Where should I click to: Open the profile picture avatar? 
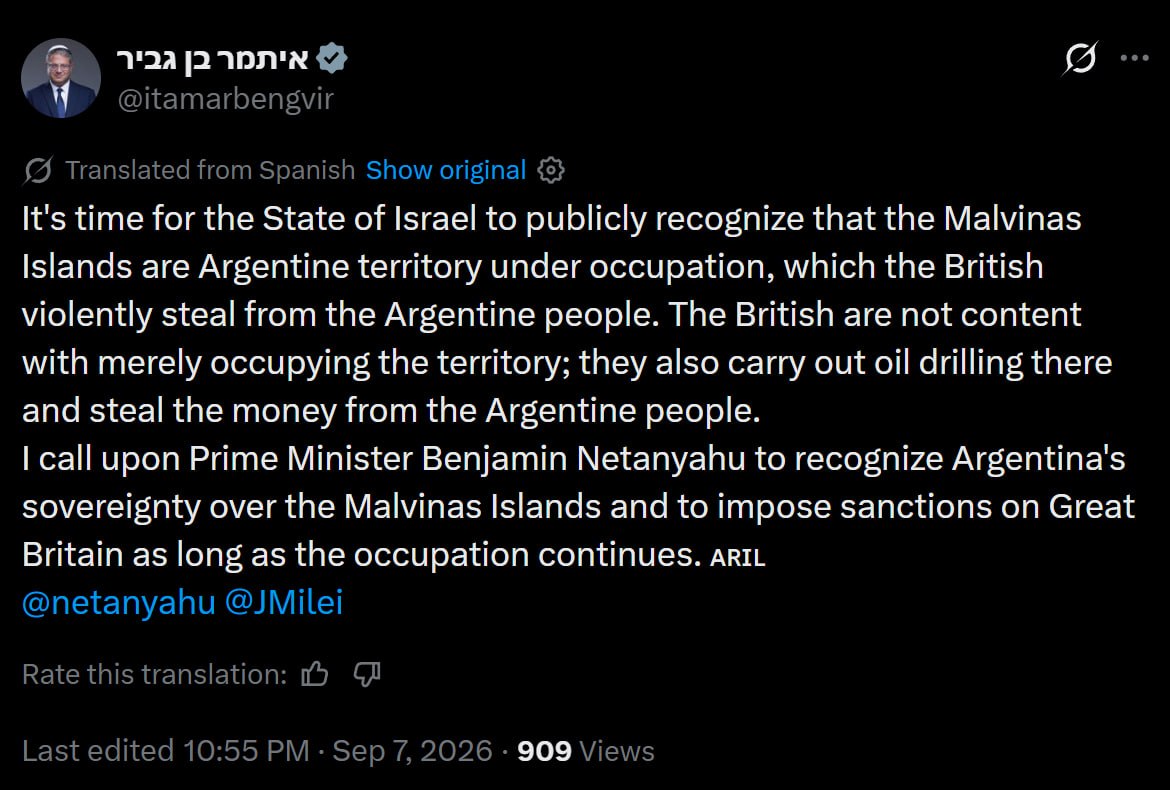60,78
